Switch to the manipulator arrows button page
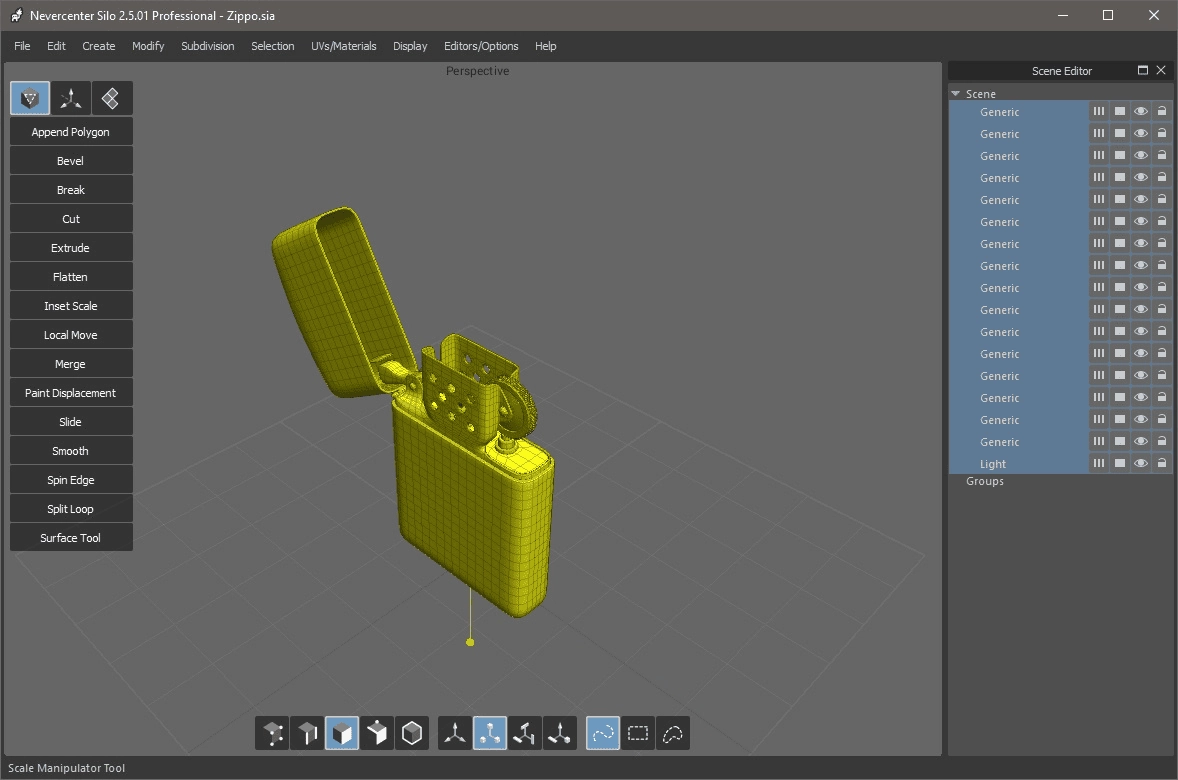Image resolution: width=1178 pixels, height=780 pixels. (x=71, y=98)
